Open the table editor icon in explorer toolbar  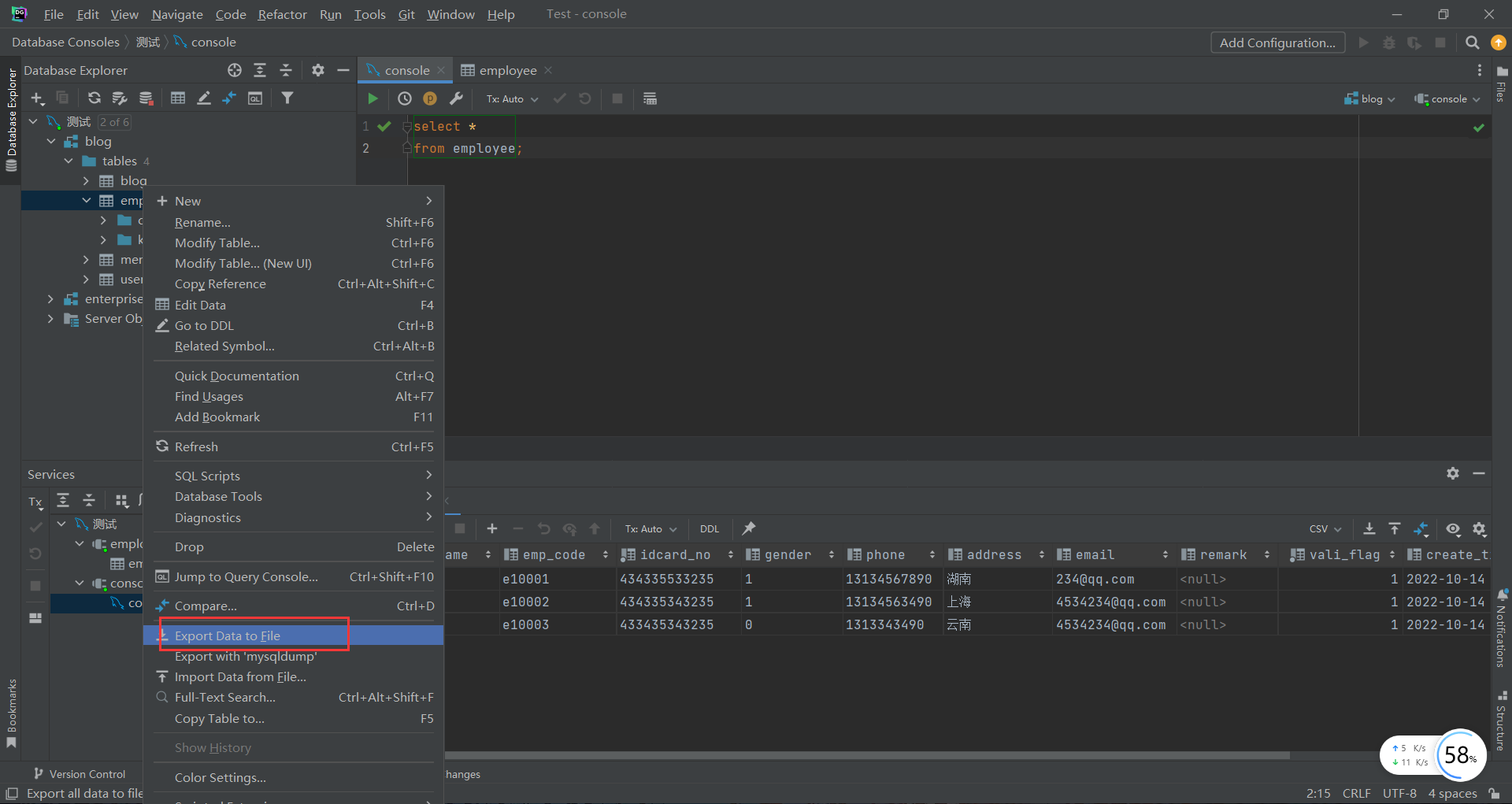[x=178, y=98]
